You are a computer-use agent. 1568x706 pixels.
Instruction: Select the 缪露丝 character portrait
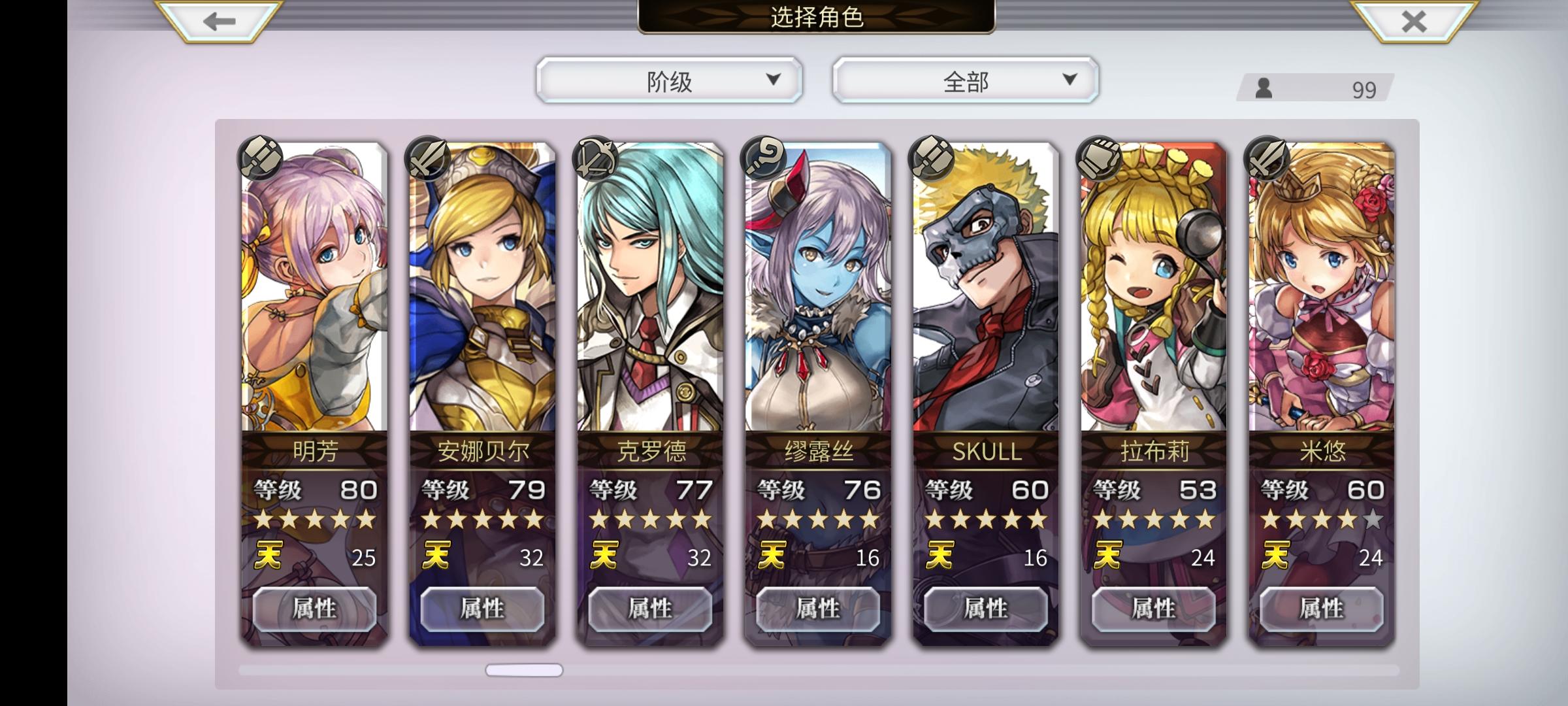pos(818,288)
